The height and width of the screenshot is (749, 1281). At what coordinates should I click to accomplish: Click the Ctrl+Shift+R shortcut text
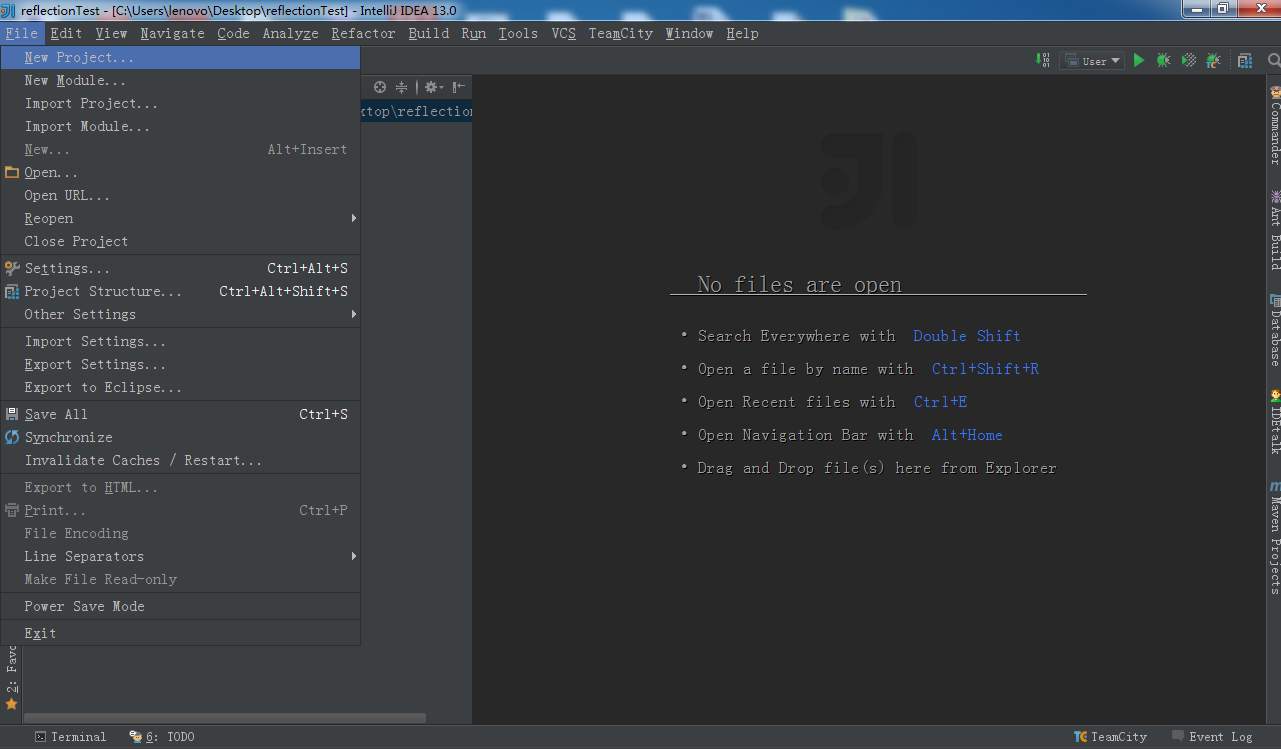click(985, 369)
